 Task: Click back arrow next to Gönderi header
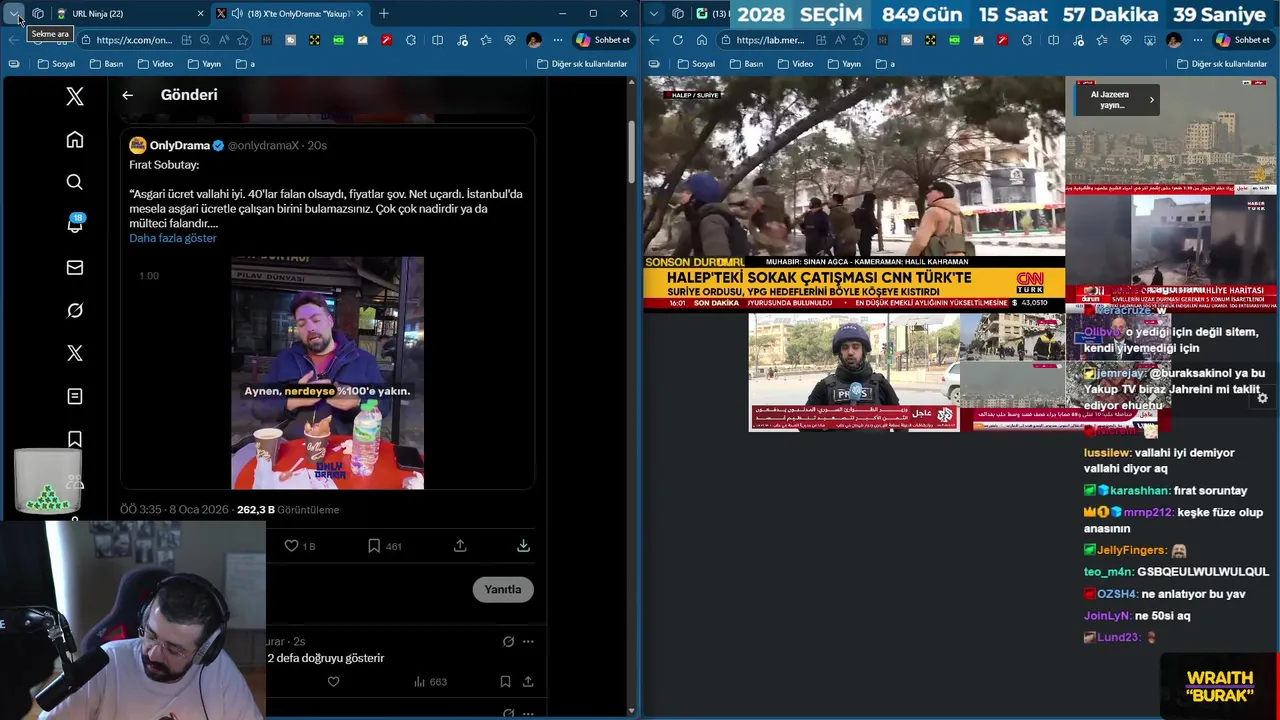point(127,95)
